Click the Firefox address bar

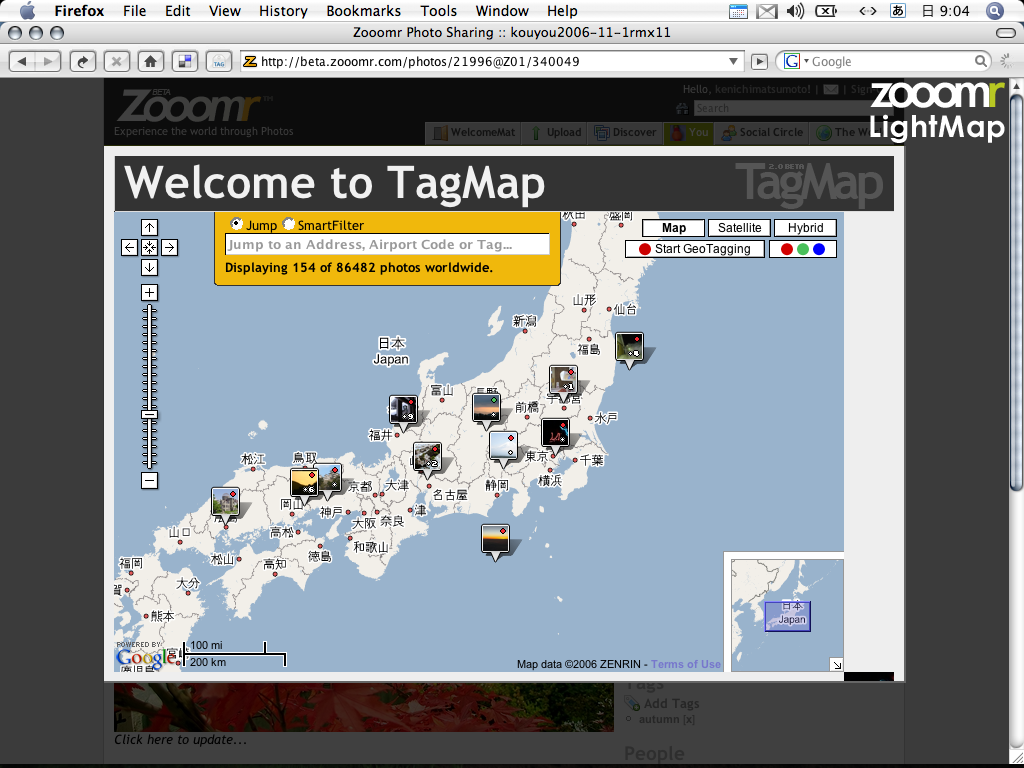pos(492,61)
